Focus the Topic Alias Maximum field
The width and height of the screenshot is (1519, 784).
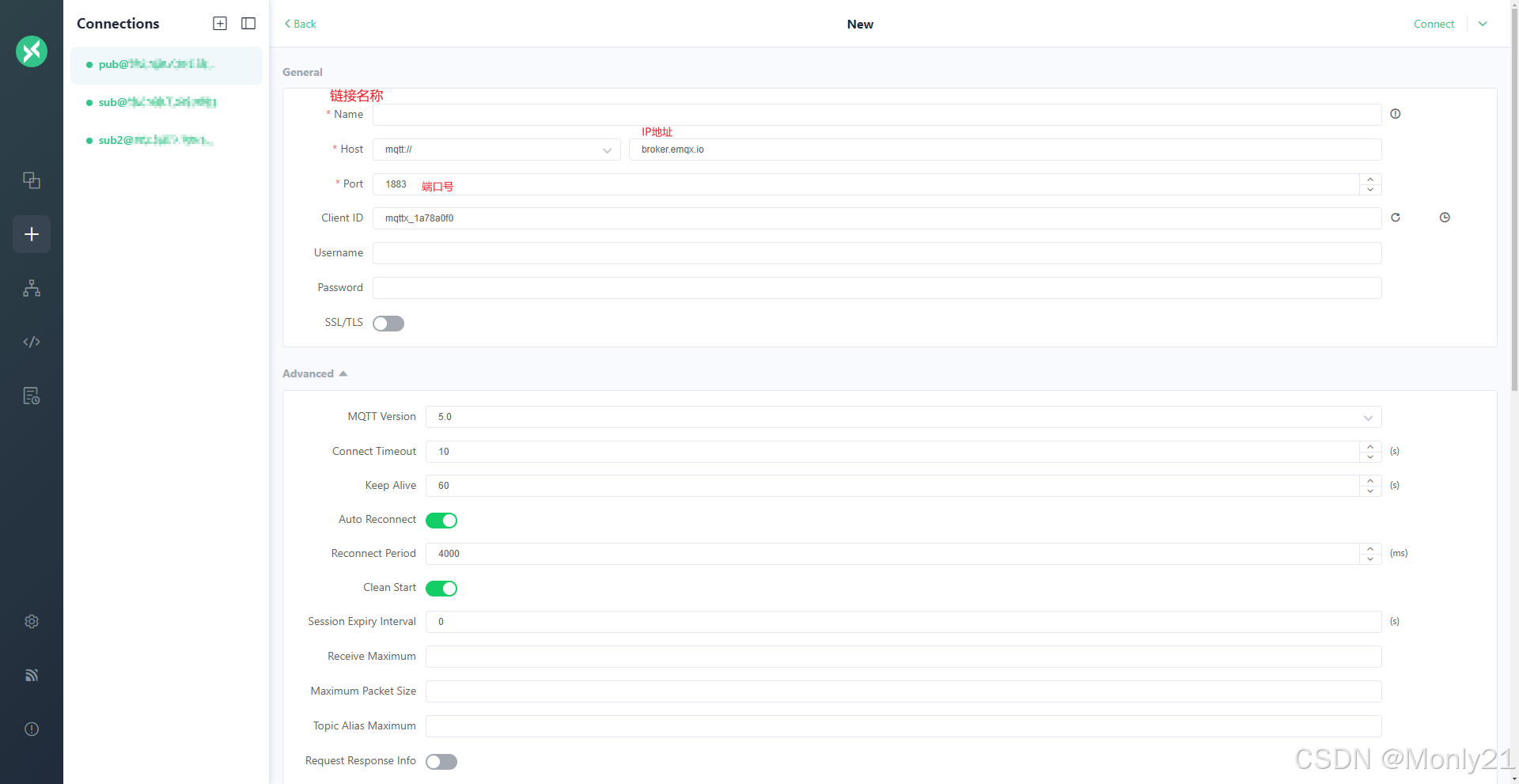[903, 726]
